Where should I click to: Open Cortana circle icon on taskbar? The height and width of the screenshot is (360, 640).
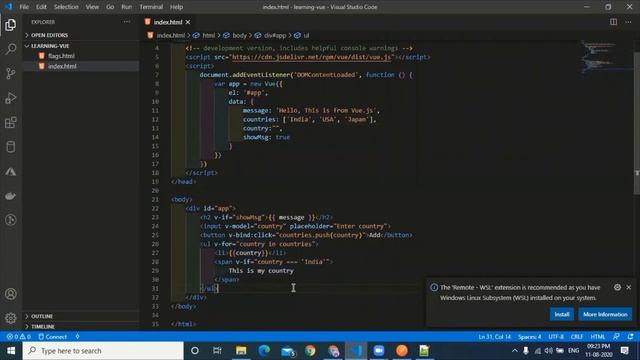pos(195,351)
